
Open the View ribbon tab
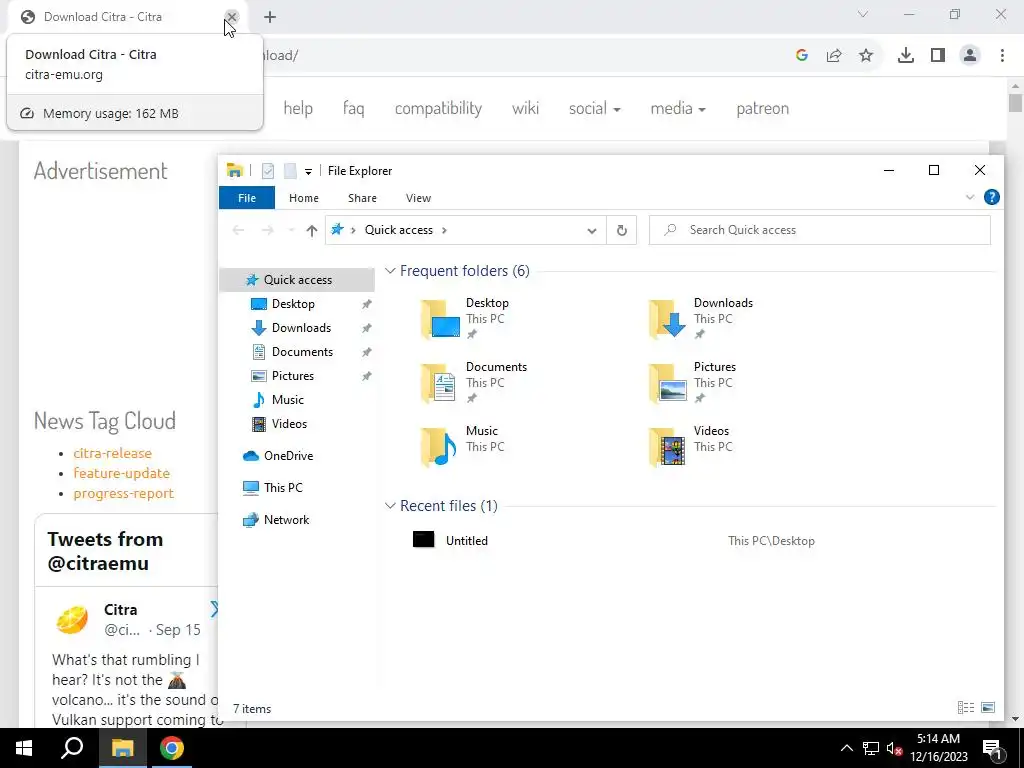click(x=418, y=198)
